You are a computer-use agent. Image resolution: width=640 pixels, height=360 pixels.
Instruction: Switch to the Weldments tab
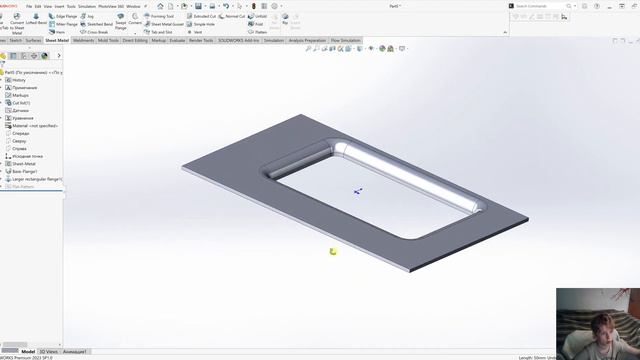84,40
